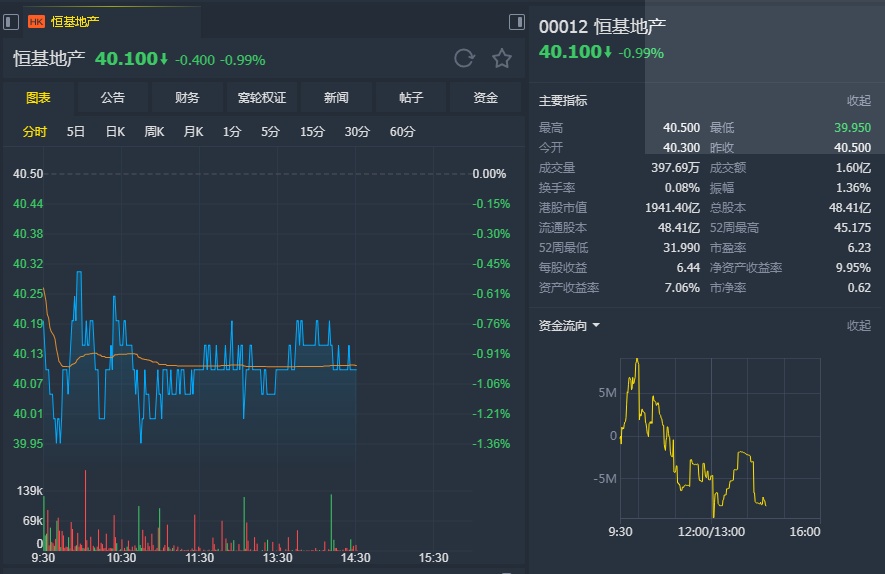
Task: Click the refresh quote icon
Action: coord(464,58)
